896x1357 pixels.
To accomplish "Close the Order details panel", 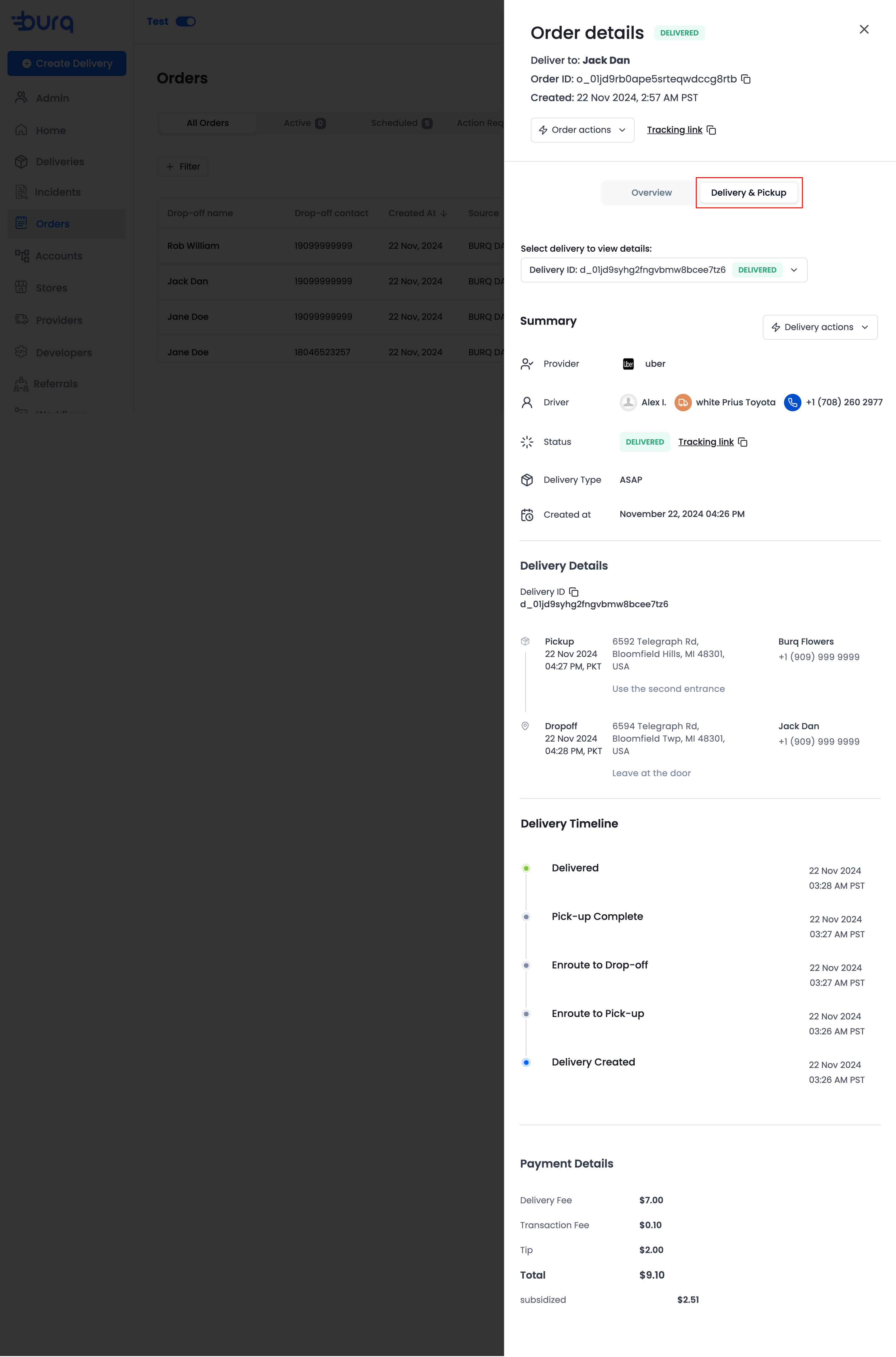I will 863,29.
